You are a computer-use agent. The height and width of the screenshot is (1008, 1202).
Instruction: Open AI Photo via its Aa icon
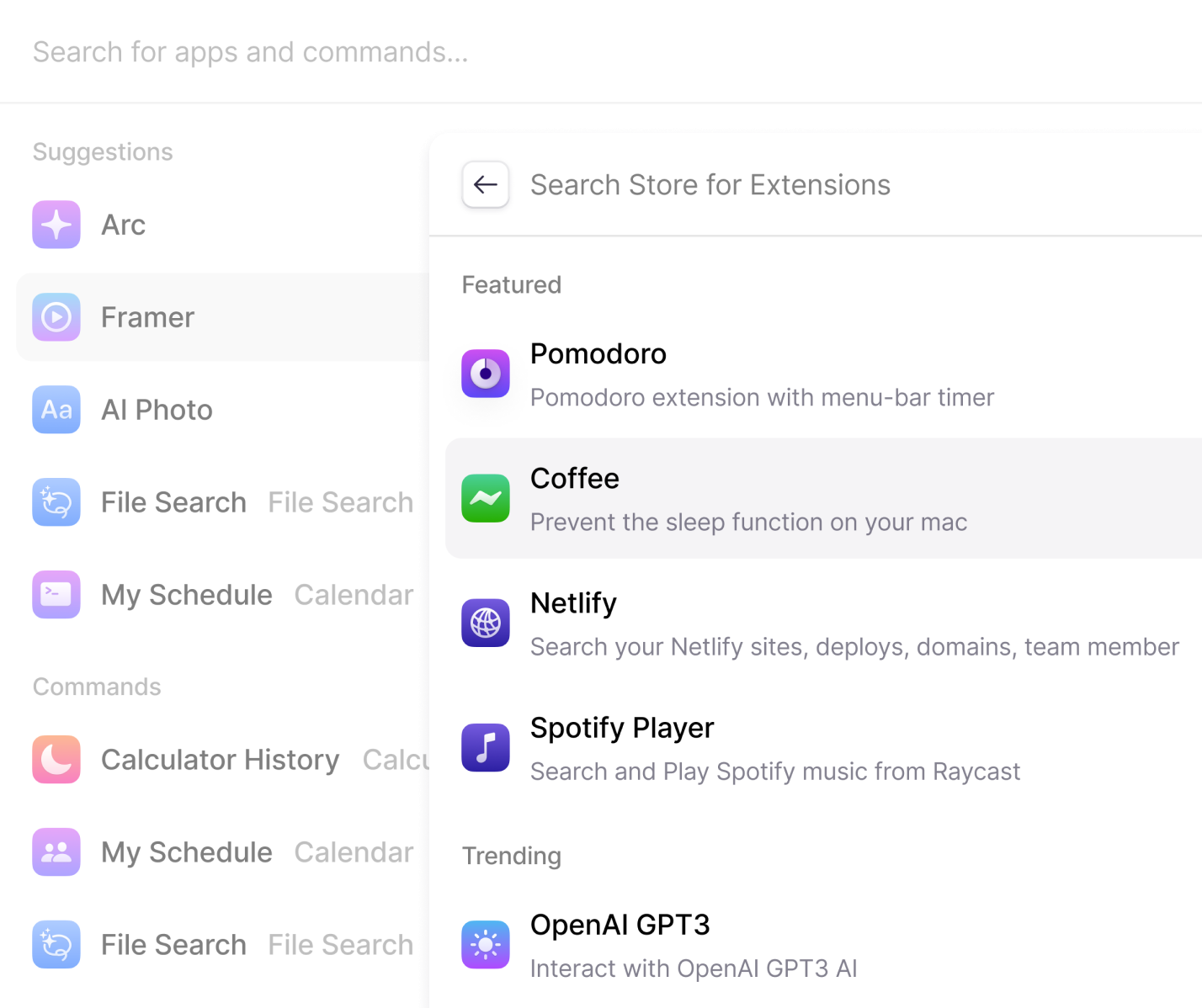coord(56,410)
